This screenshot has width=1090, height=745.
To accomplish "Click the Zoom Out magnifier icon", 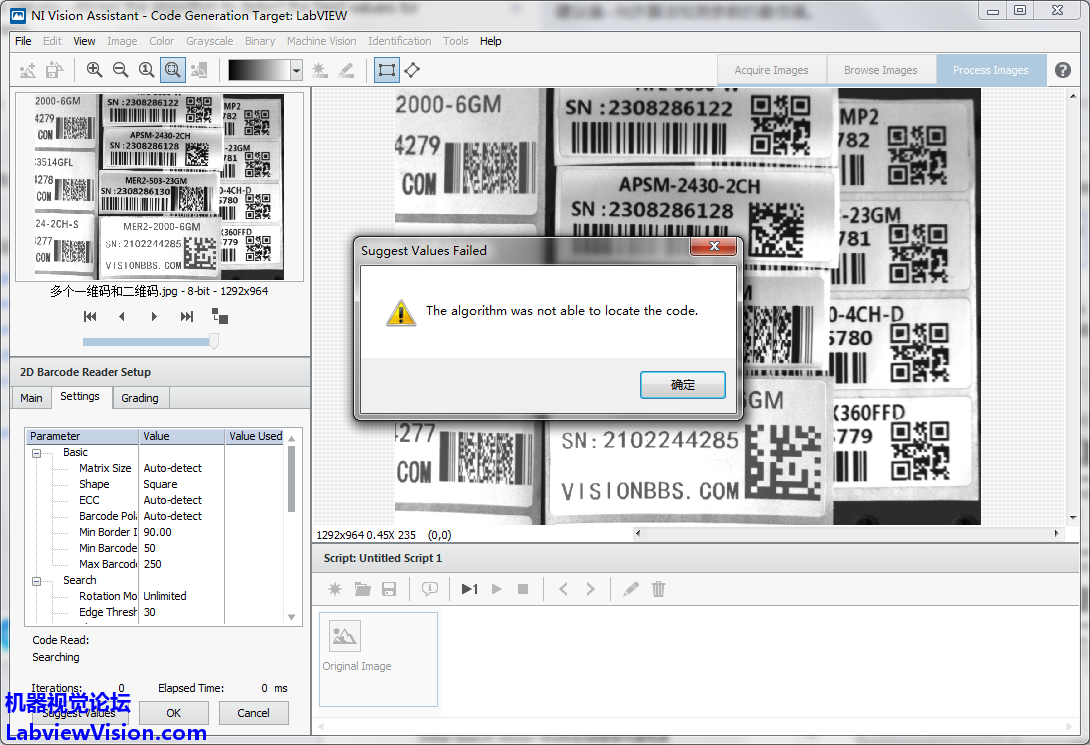I will pos(120,70).
